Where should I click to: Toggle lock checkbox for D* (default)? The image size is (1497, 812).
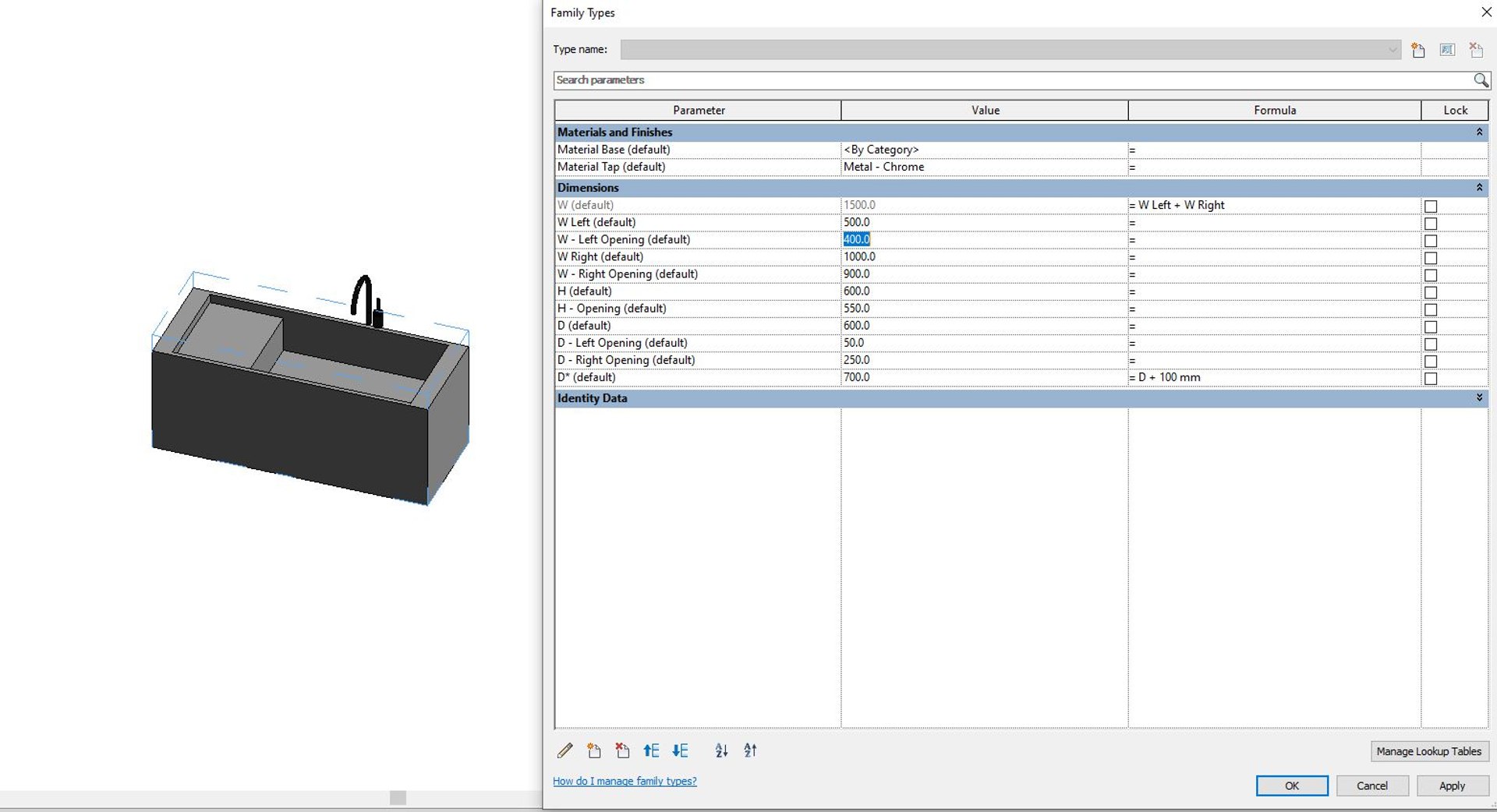point(1431,378)
